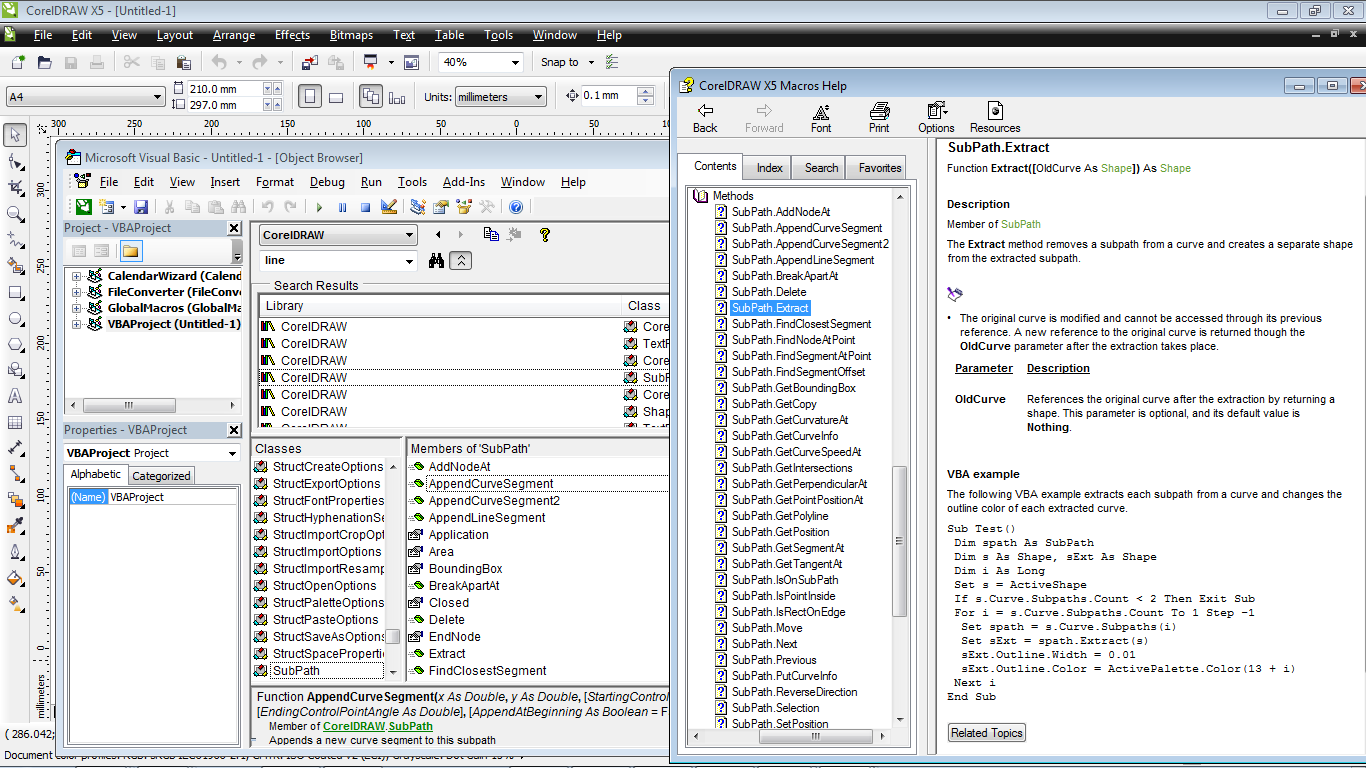Switch to Categorized tab in Properties panel

click(161, 476)
